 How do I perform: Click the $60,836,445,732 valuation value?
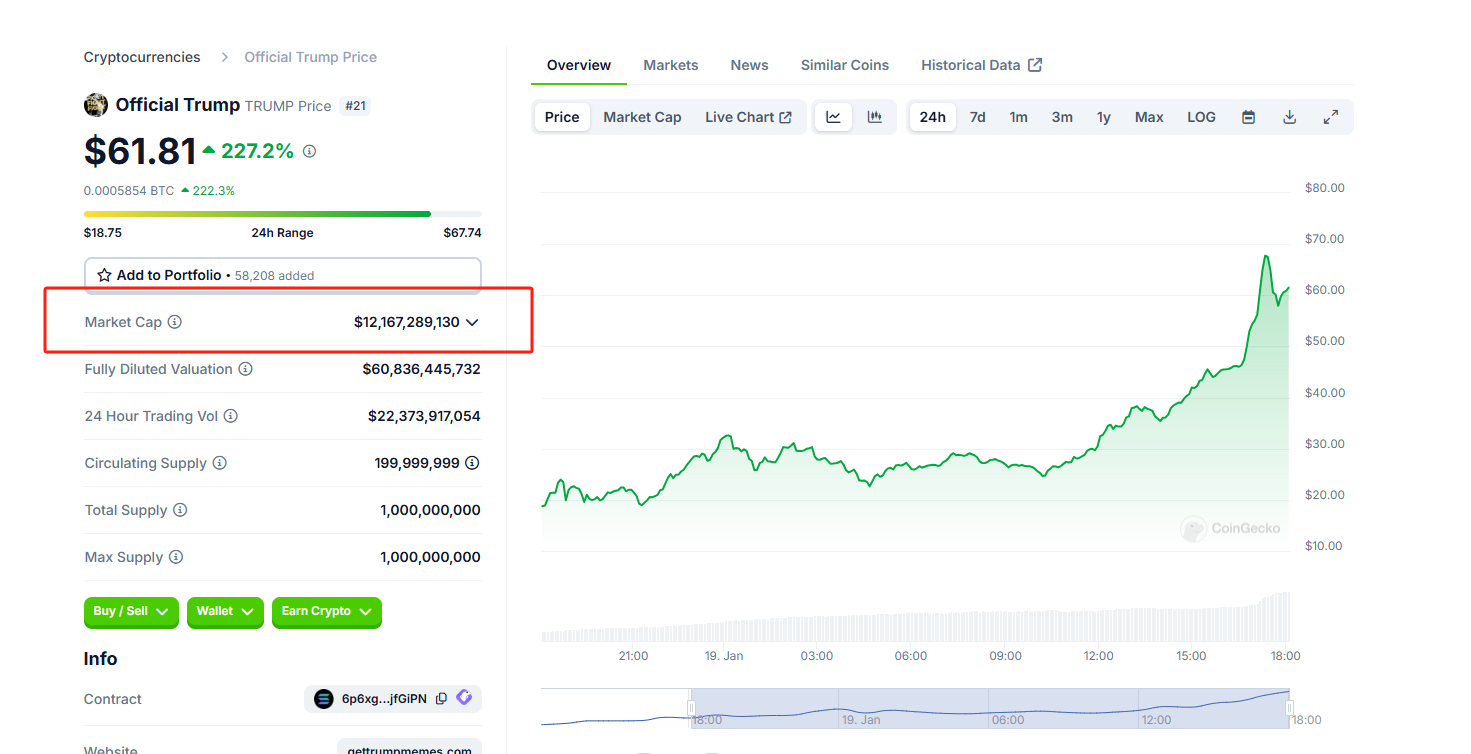[x=421, y=369]
